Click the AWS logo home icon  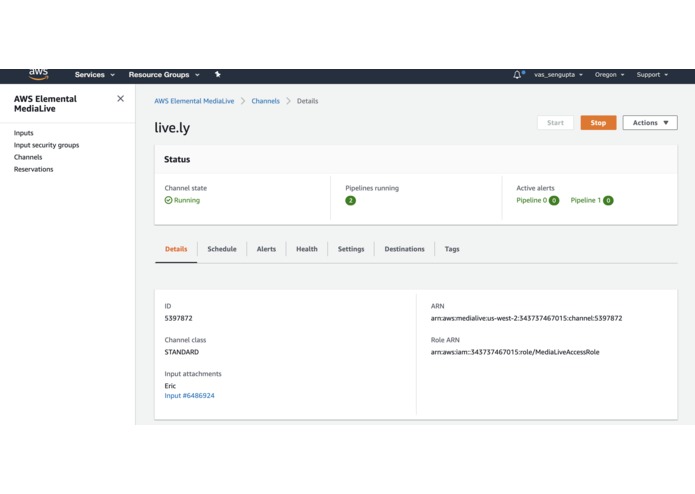(x=39, y=74)
